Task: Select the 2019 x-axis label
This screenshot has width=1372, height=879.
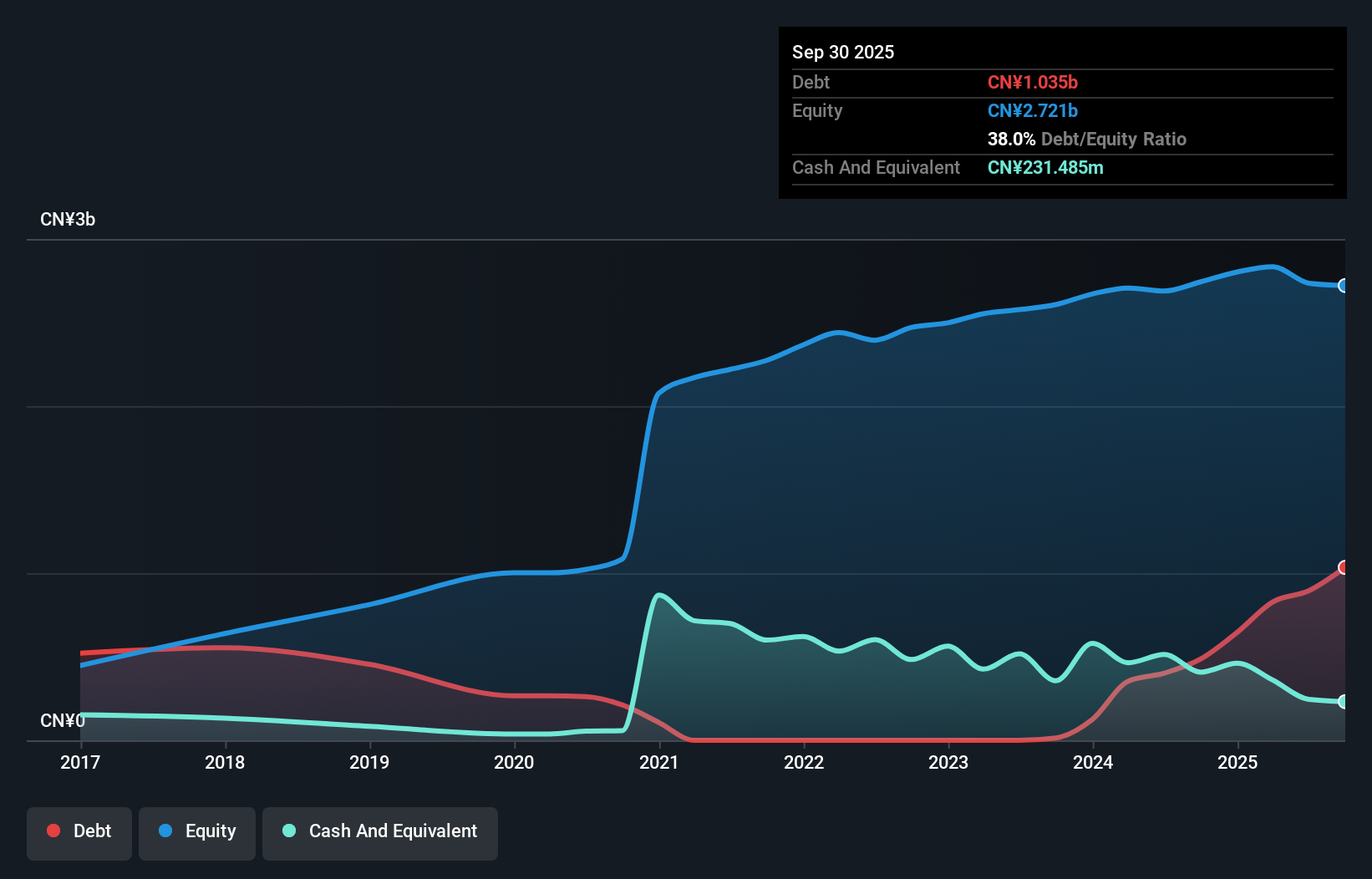Action: tap(369, 762)
